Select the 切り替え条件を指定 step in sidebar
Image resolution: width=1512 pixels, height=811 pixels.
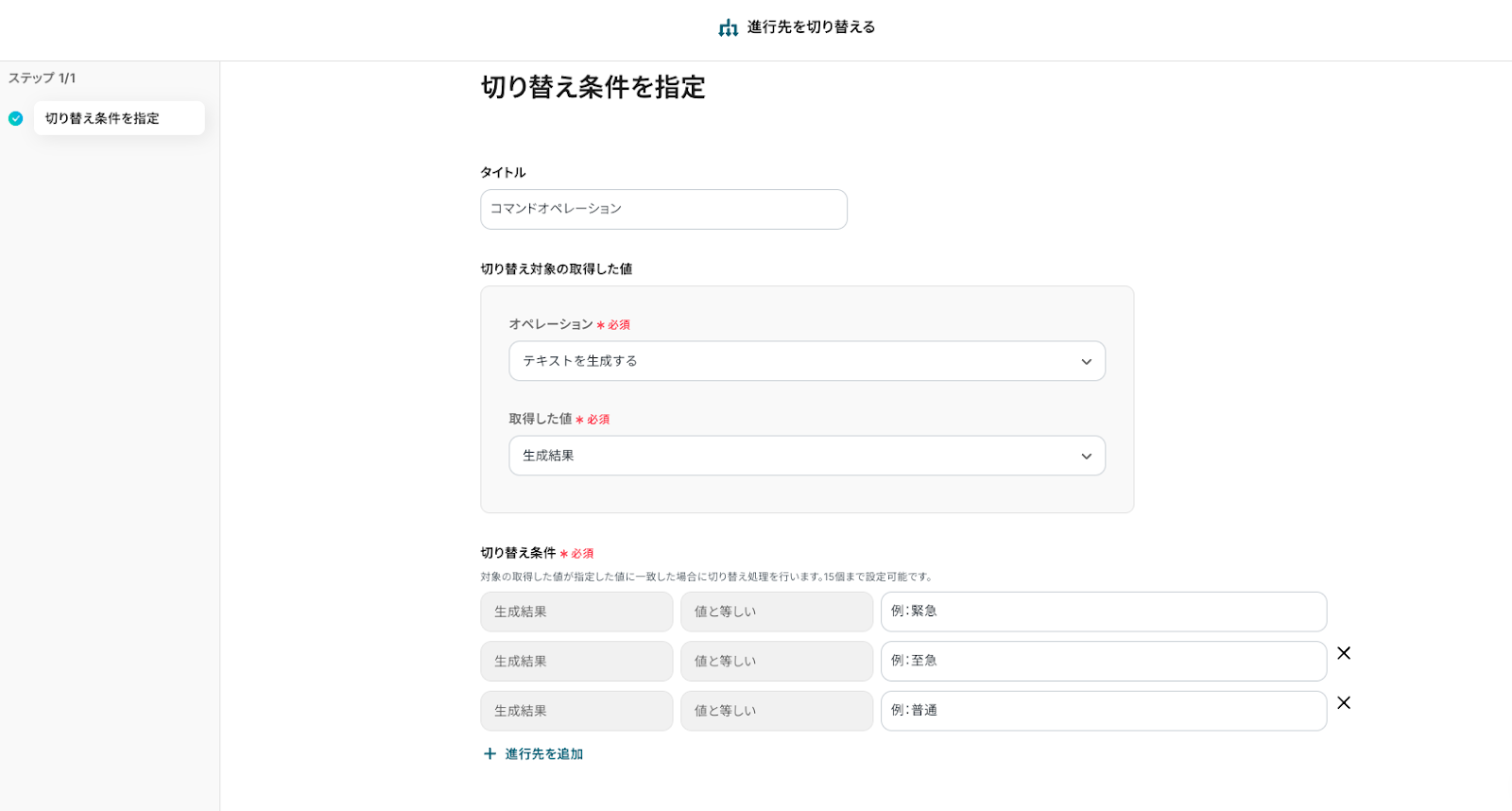coord(119,118)
